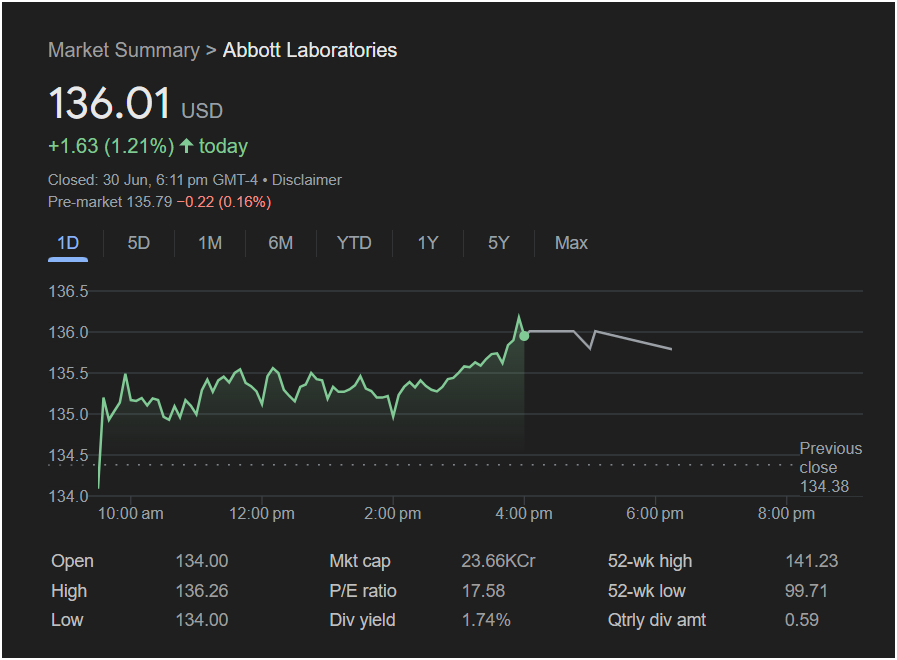Click the green closing price dot on chart
897x660 pixels.
[524, 336]
